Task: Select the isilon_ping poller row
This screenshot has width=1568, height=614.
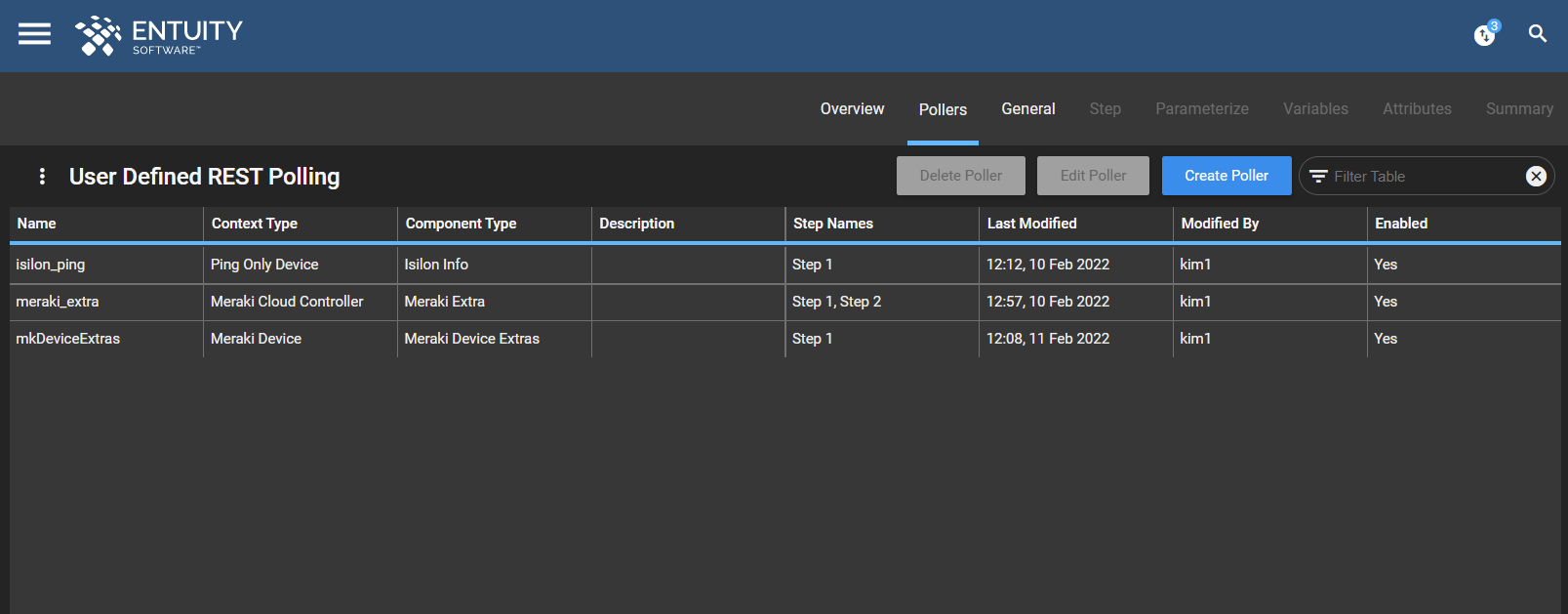Action: pos(785,265)
